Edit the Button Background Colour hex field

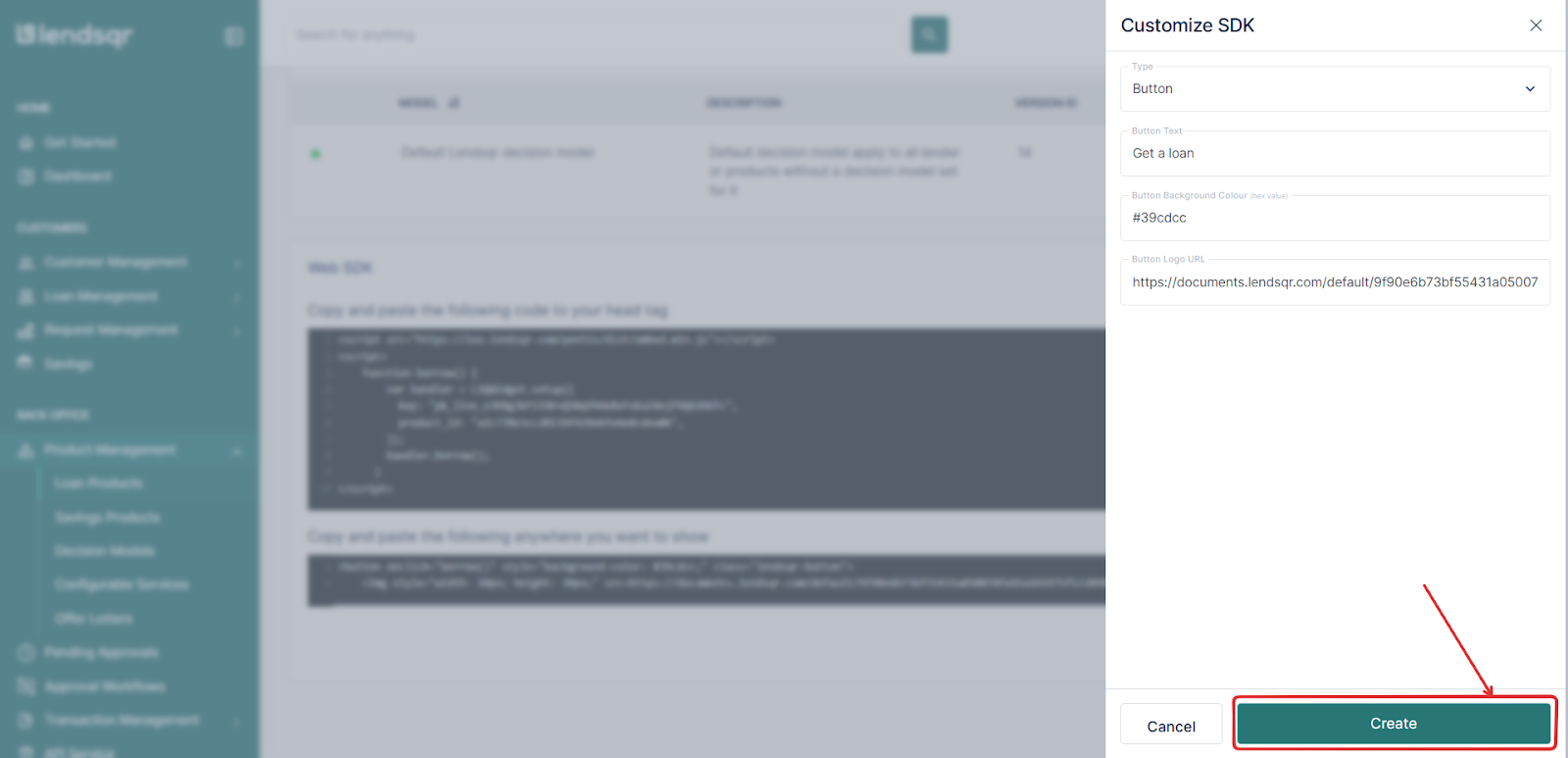point(1335,218)
